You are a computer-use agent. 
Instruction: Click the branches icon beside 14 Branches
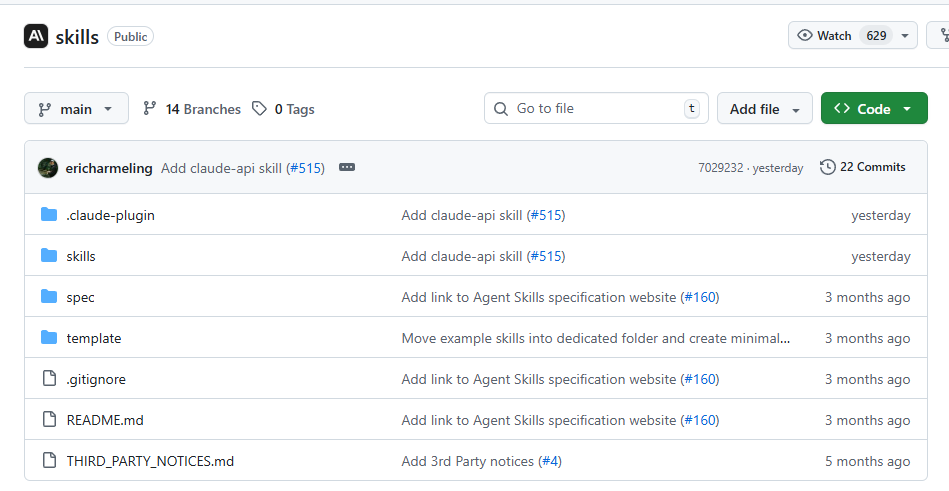(x=149, y=108)
